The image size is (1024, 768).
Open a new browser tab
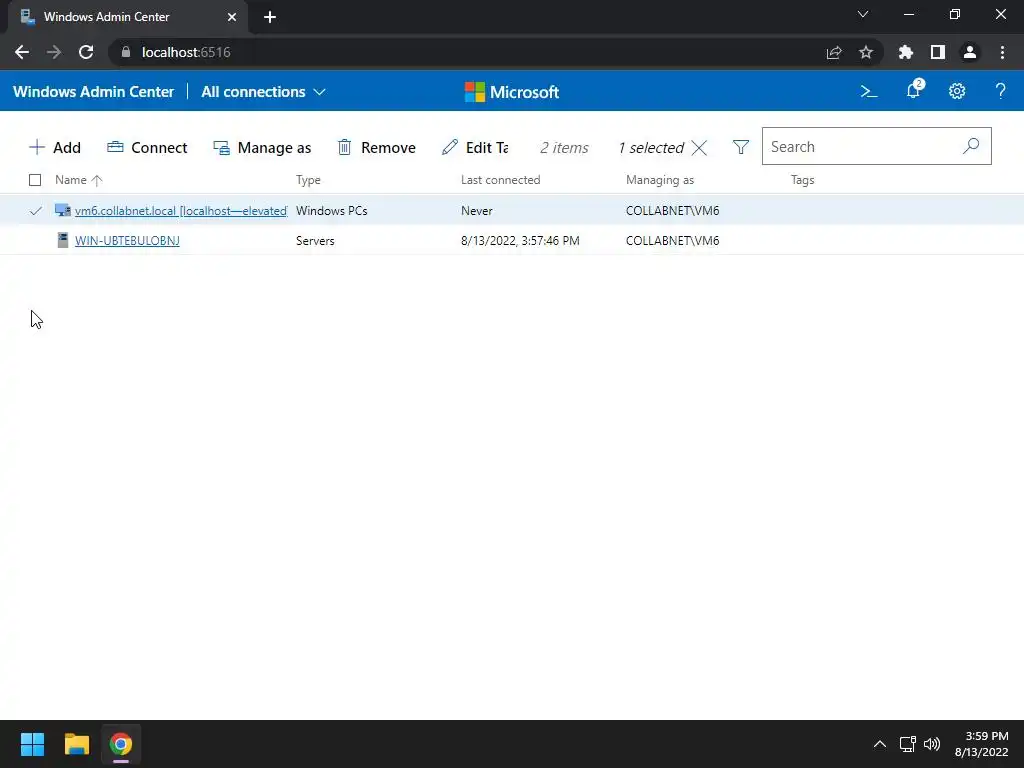[x=270, y=17]
